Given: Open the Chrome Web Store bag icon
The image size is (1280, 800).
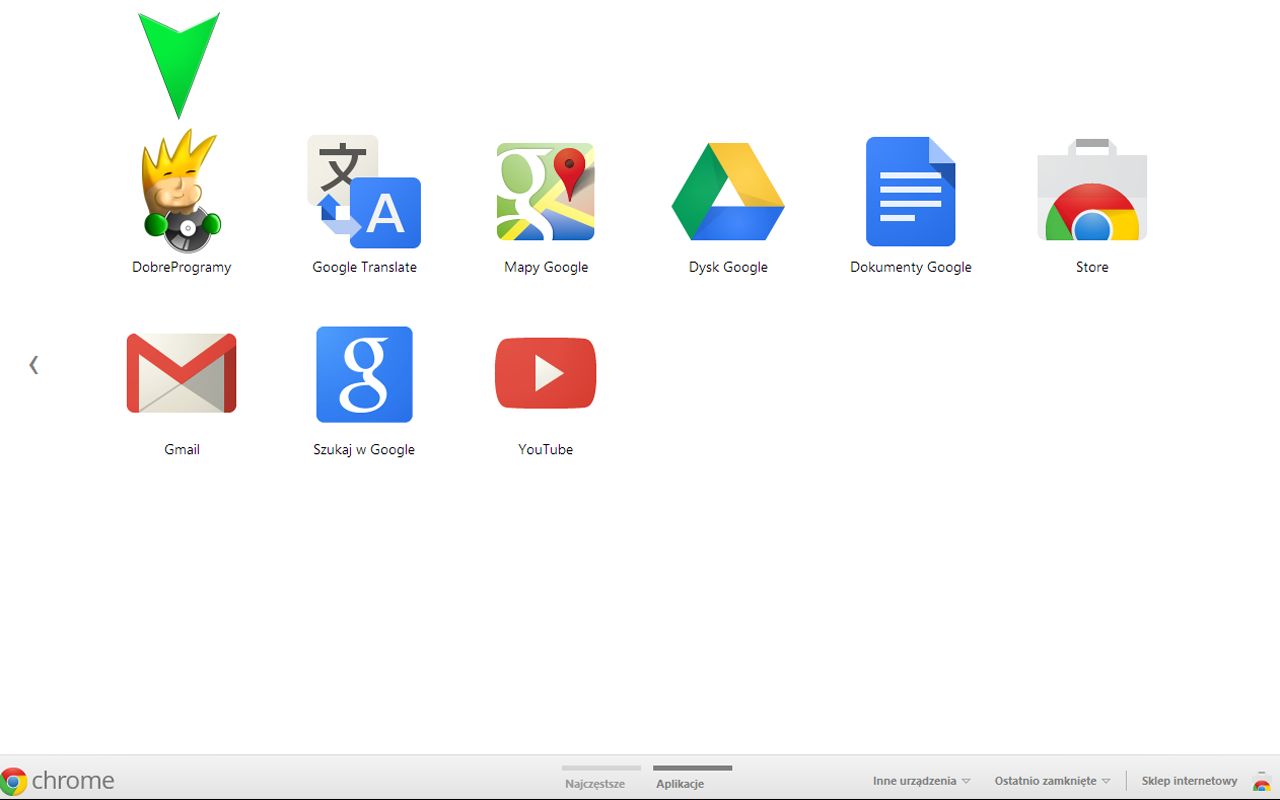Looking at the screenshot, I should point(1092,190).
